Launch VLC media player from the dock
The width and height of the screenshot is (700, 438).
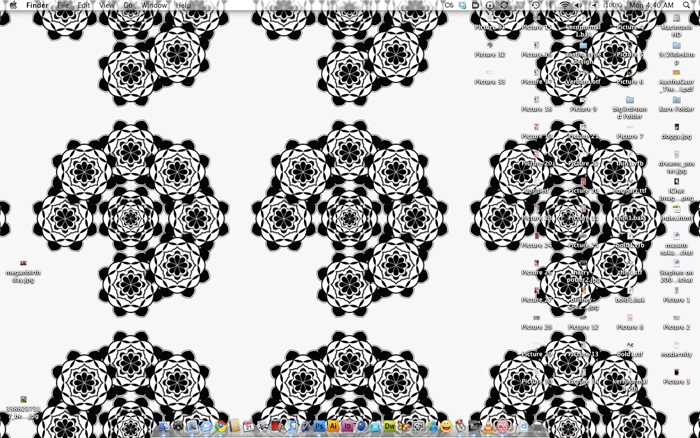488,426
